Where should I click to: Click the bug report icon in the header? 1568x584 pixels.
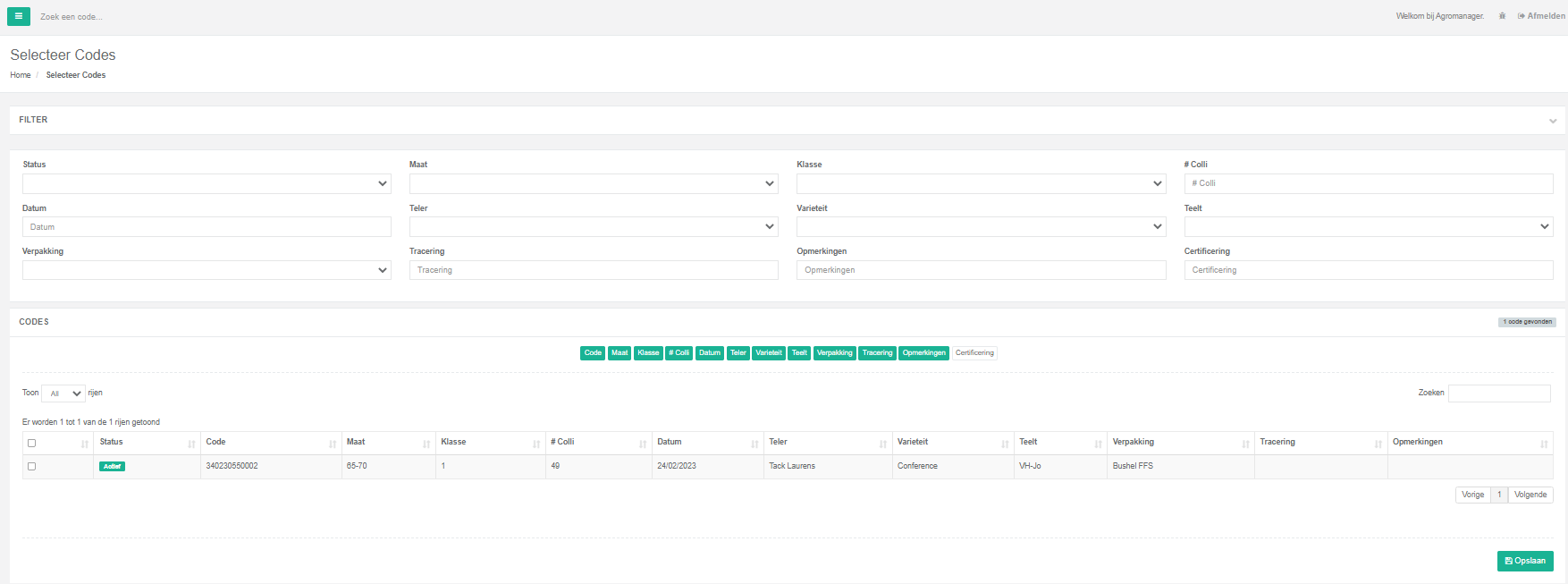1502,16
